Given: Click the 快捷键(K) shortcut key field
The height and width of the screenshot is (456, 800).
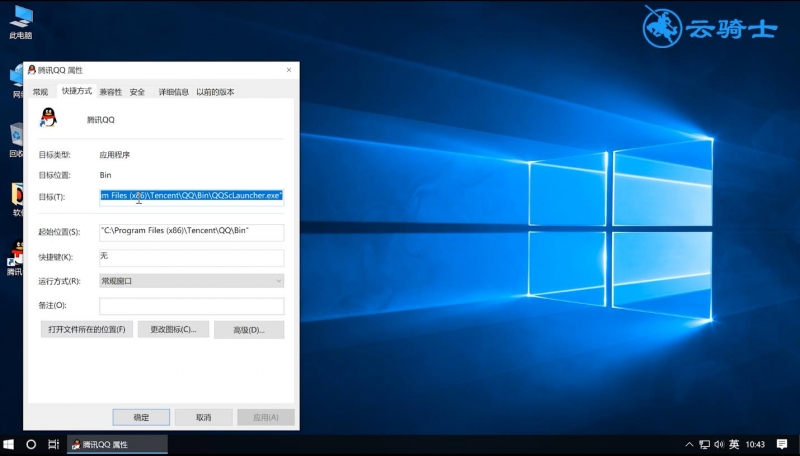Looking at the screenshot, I should pyautogui.click(x=191, y=258).
